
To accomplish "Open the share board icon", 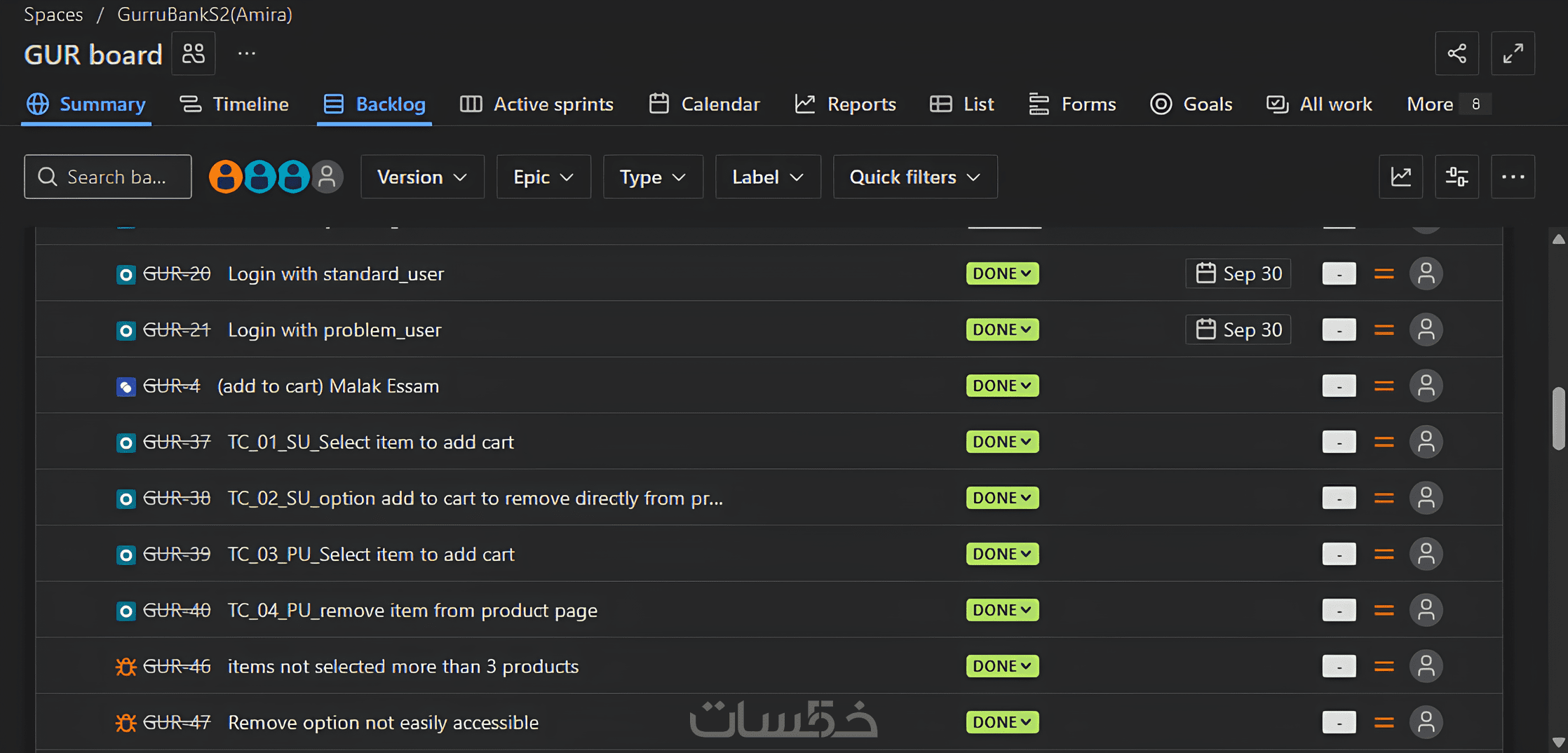I will point(1457,53).
